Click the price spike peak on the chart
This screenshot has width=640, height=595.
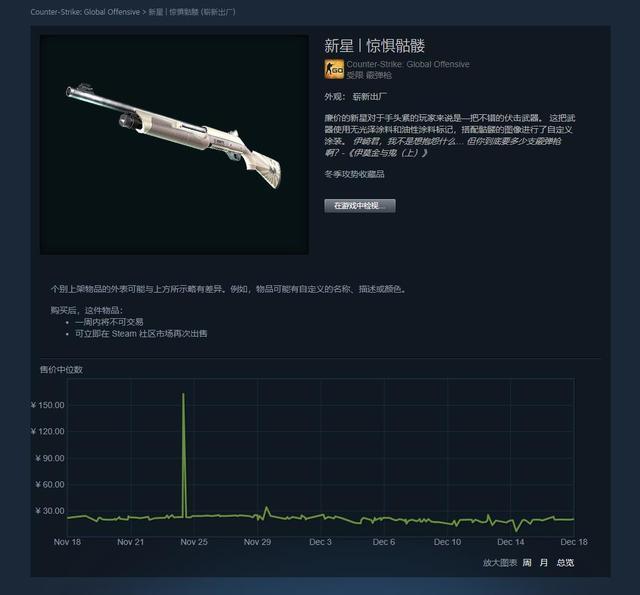pos(183,394)
